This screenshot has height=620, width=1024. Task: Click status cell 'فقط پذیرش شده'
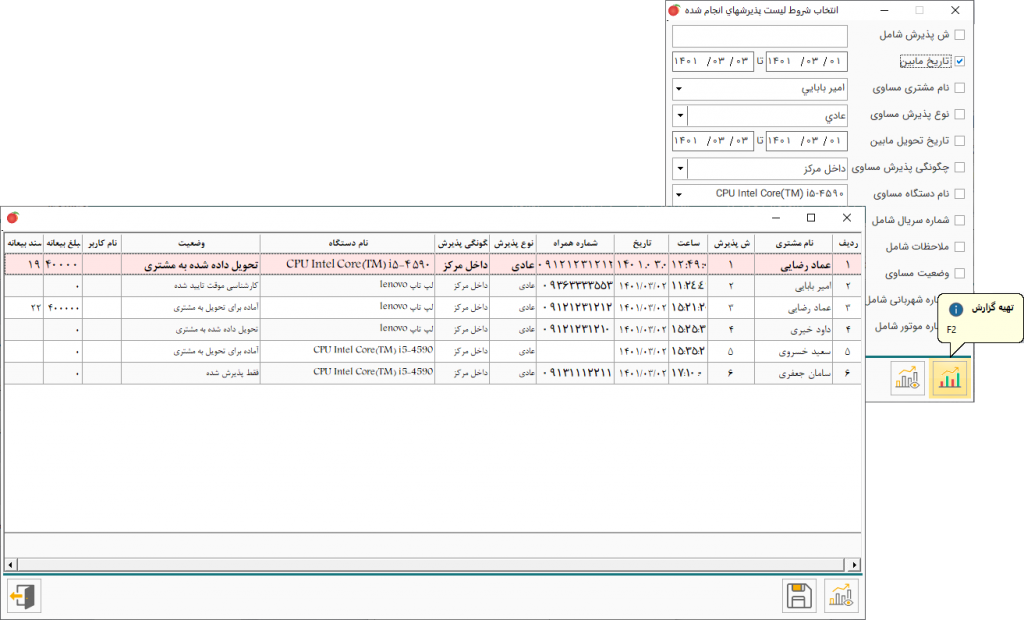click(x=191, y=374)
